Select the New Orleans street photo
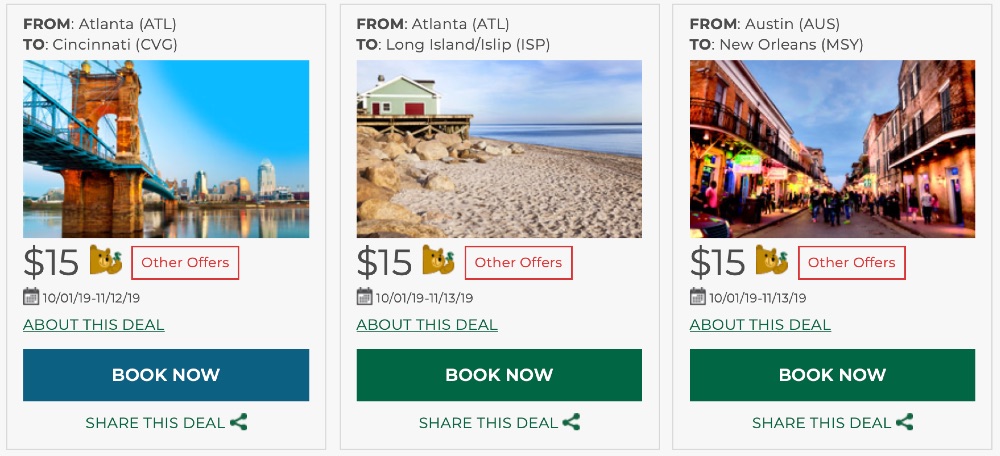Viewport: 1000px width, 456px height. (x=832, y=149)
